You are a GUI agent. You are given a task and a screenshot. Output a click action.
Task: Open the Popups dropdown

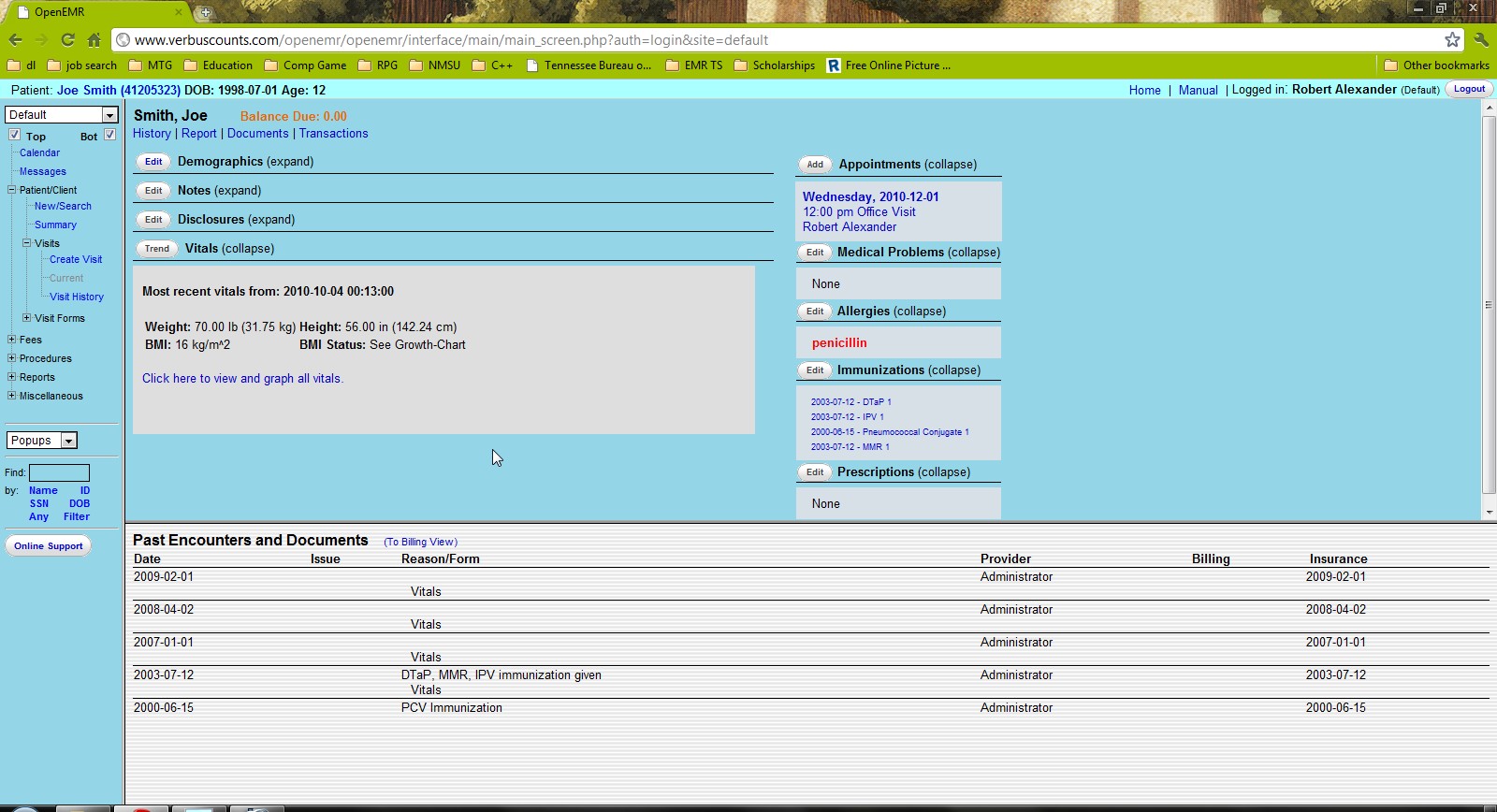click(x=42, y=441)
